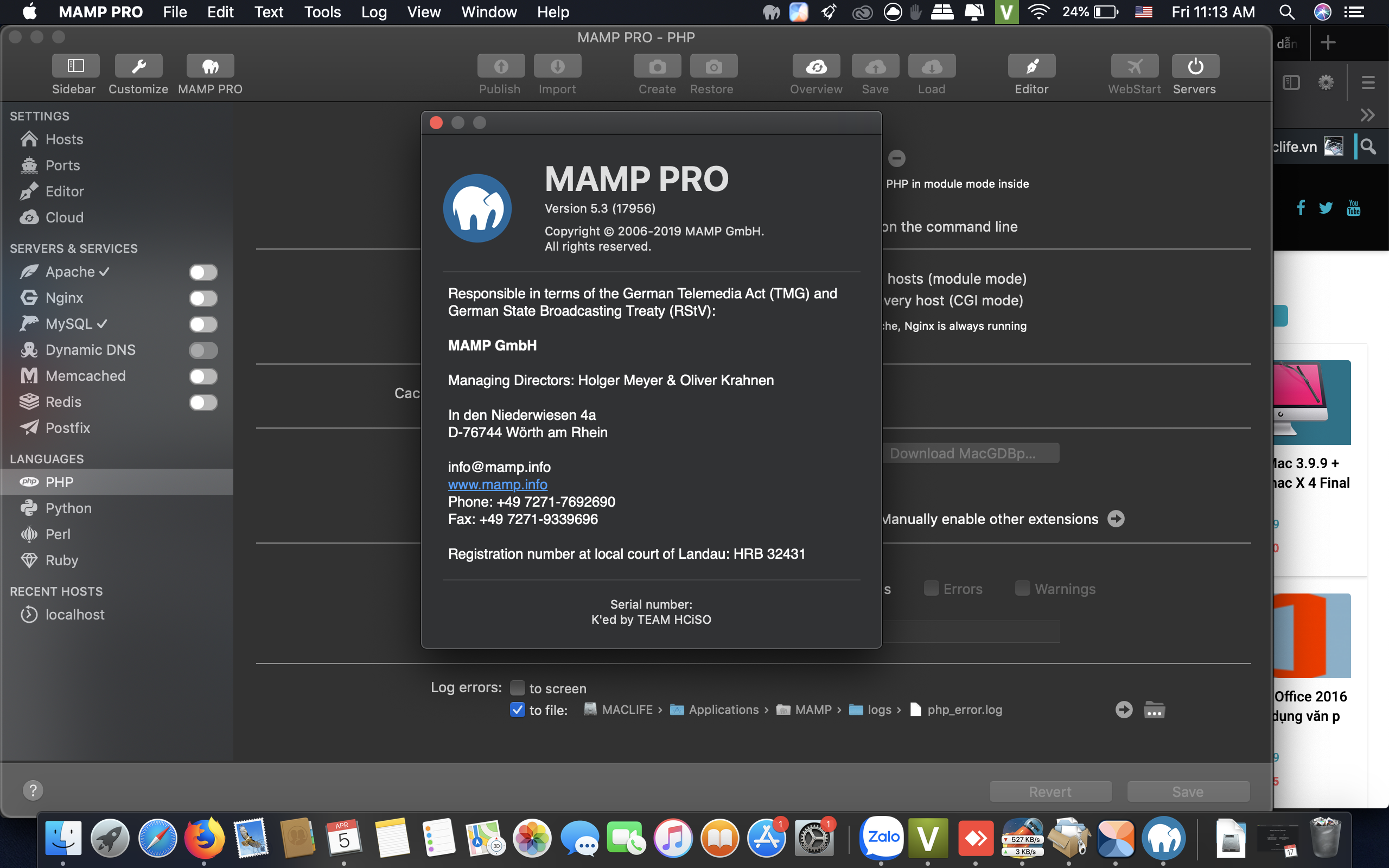Toggle the Nginx server switch
The width and height of the screenshot is (1389, 868).
click(203, 298)
